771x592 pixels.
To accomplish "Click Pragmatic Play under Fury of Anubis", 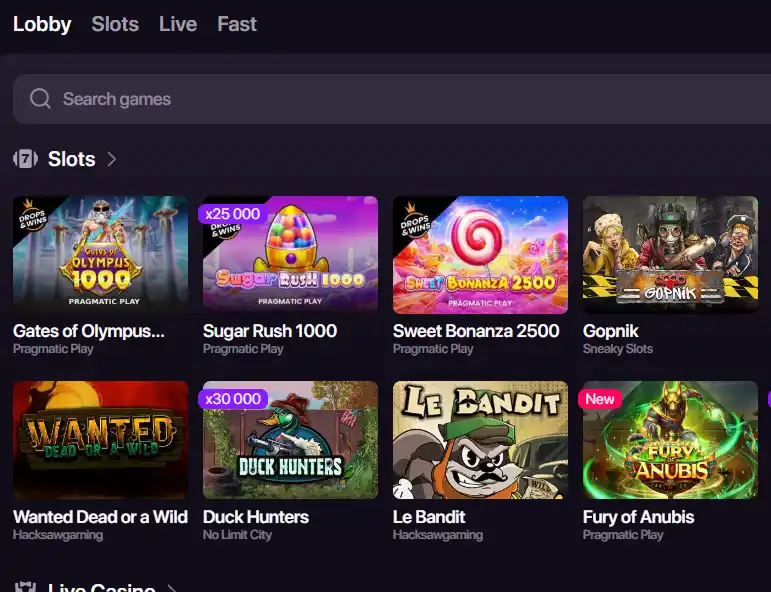I will (623, 534).
